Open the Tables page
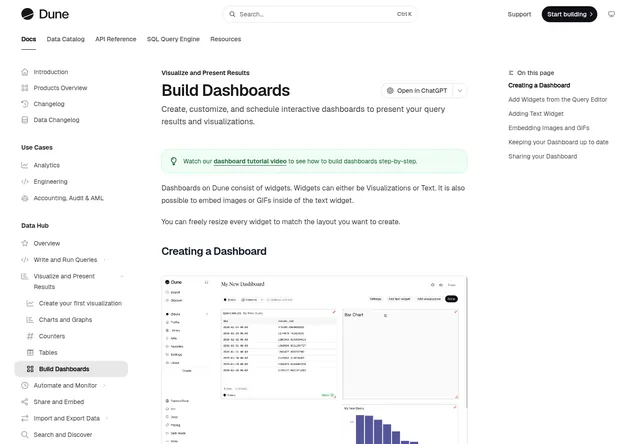 point(48,352)
